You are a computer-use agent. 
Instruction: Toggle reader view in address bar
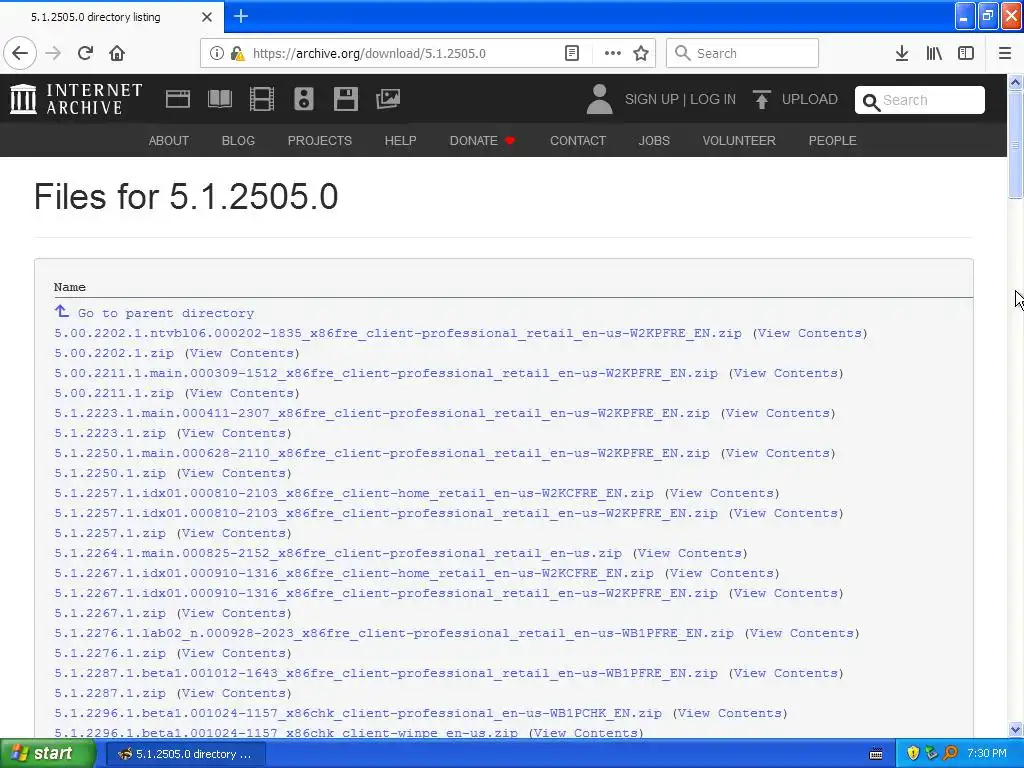572,53
